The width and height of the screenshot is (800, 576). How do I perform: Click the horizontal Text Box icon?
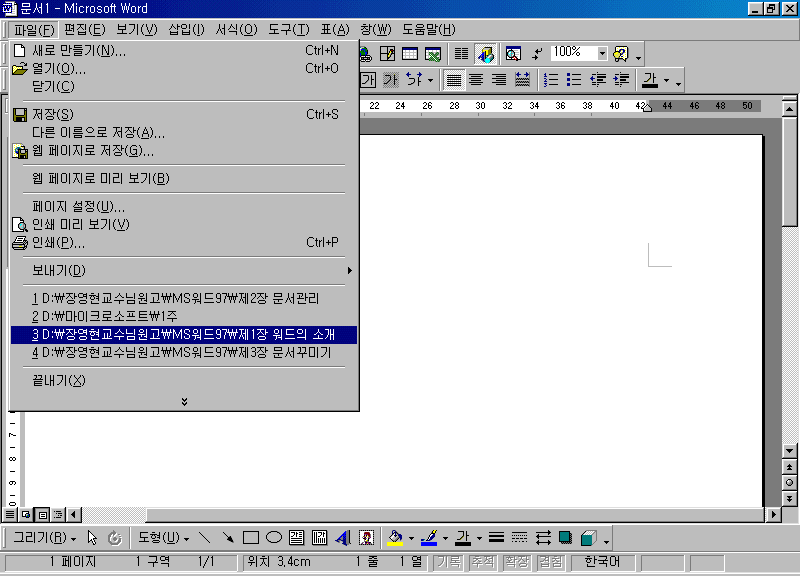(296, 538)
